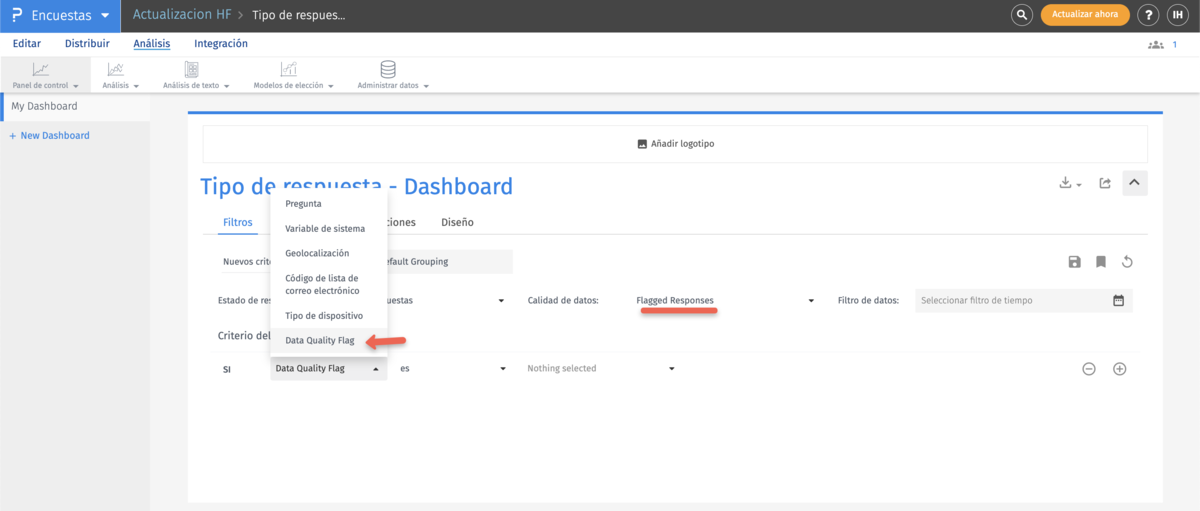Screen dimensions: 1200x511
Task: Open the 'es' operator dropdown
Action: [x=452, y=368]
